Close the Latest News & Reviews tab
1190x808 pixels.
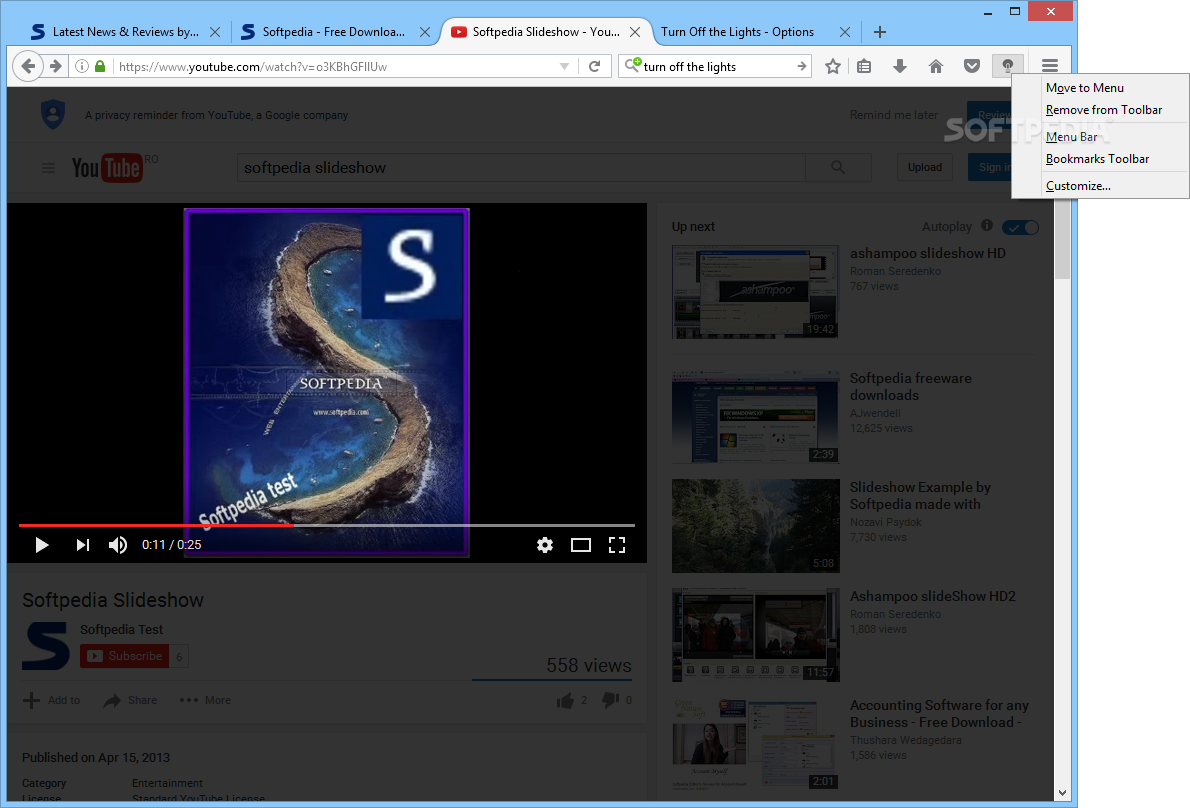point(215,32)
